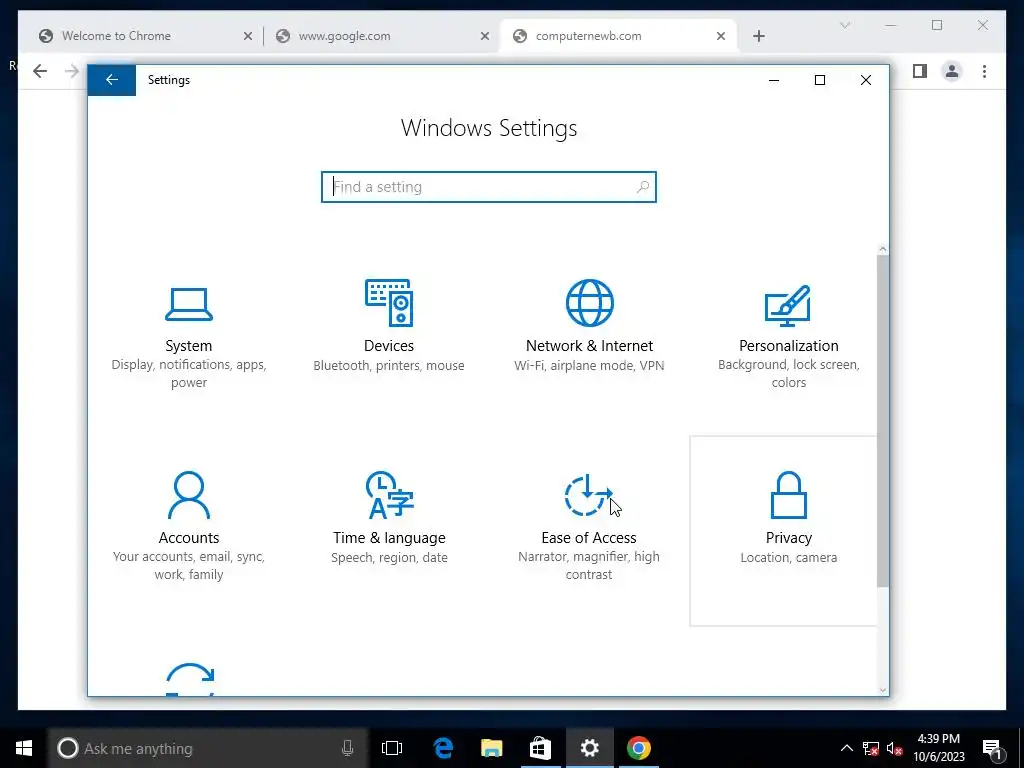Click the 'Wi-Fi, airplane mode, VPN' description
Screen dimensions: 1024x768
(x=589, y=366)
